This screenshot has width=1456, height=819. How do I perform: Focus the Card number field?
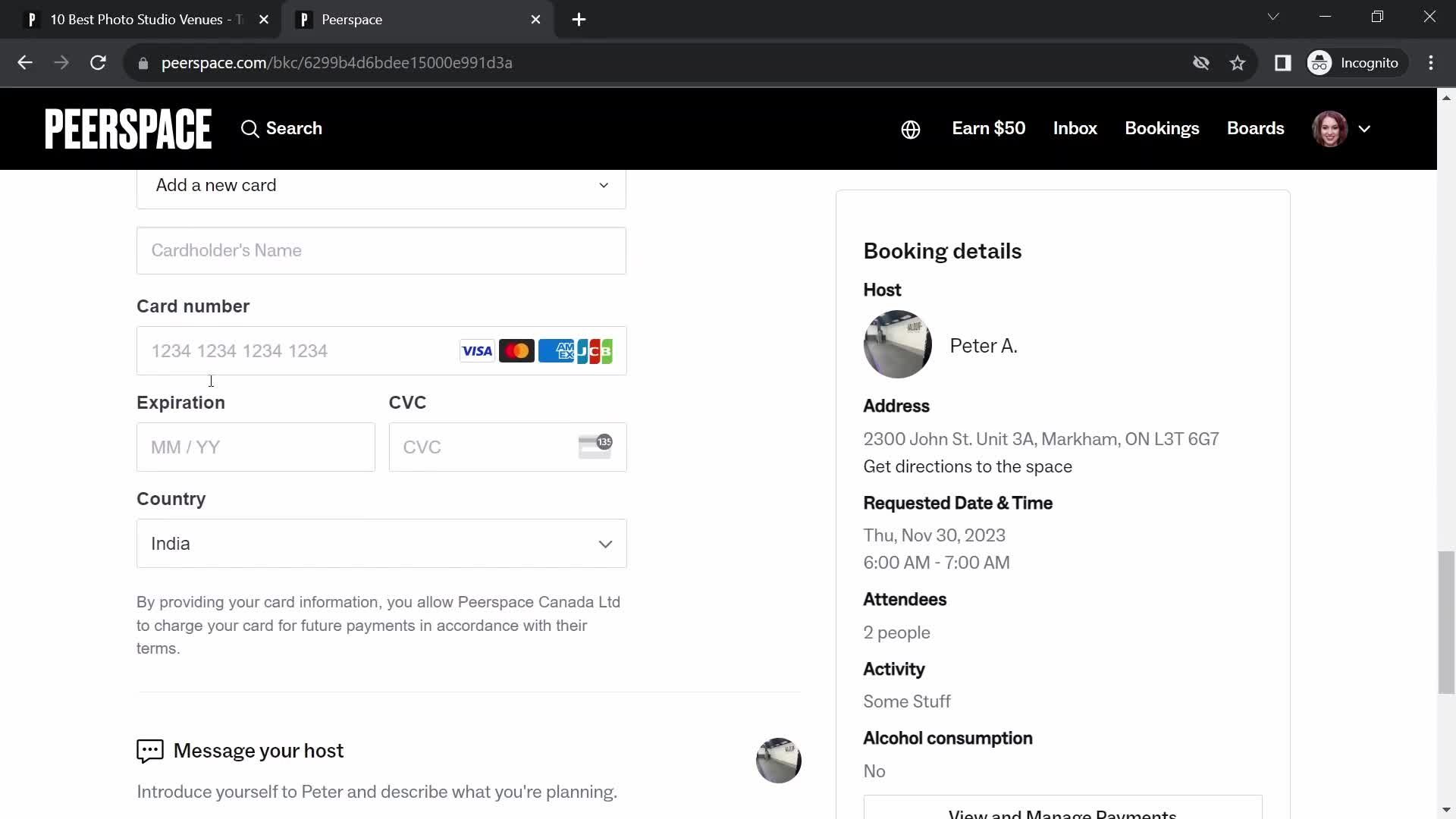[381, 351]
